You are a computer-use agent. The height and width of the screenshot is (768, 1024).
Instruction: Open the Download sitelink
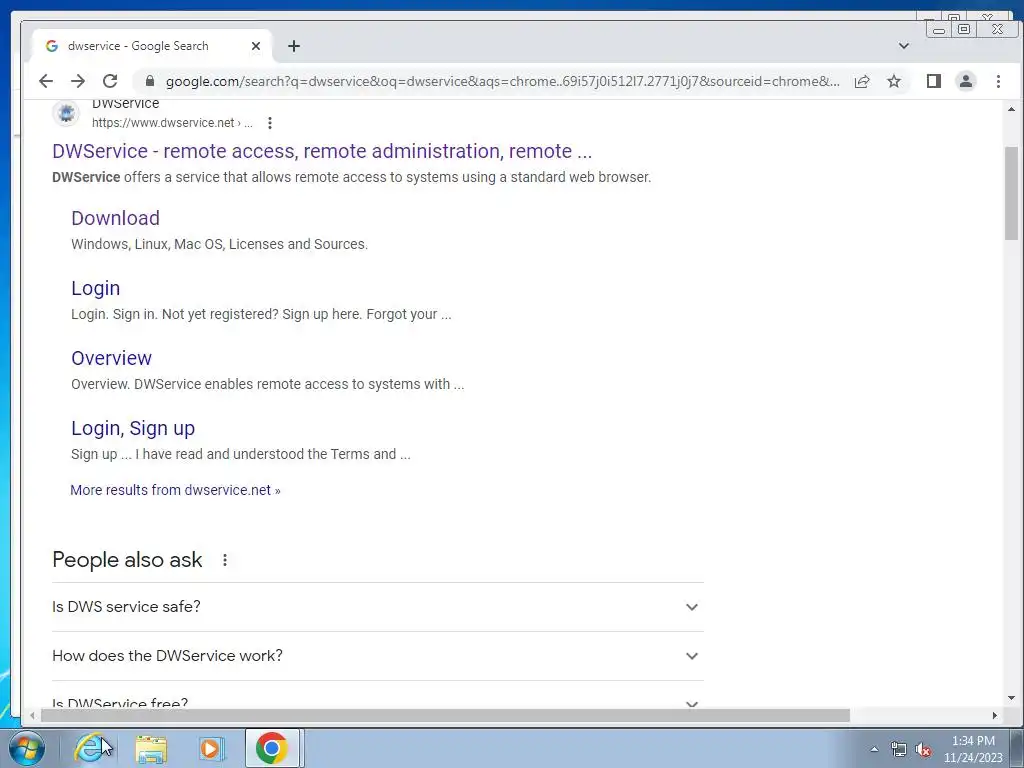click(x=116, y=218)
